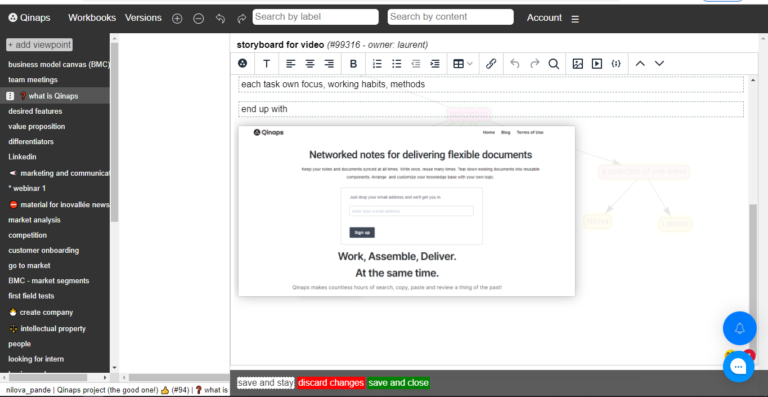Open the insert table dropdown
The image size is (768, 397).
(462, 64)
